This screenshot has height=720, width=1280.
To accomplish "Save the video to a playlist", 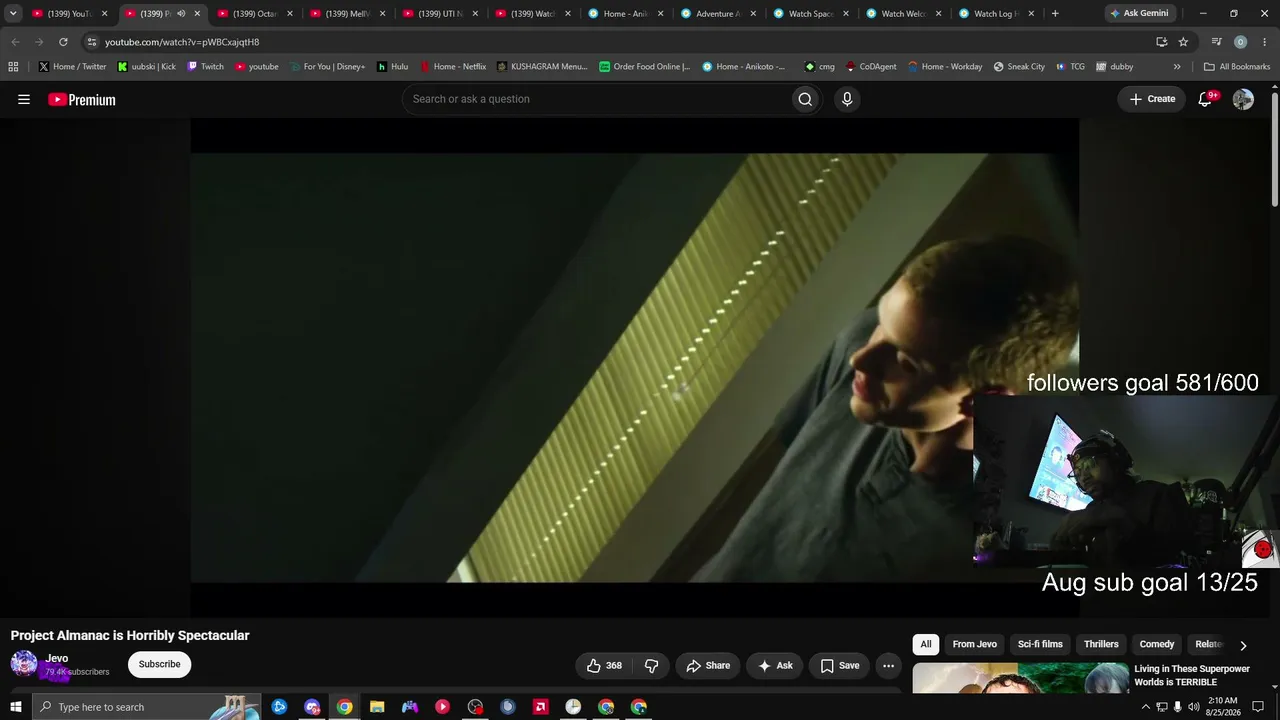I will [x=840, y=665].
